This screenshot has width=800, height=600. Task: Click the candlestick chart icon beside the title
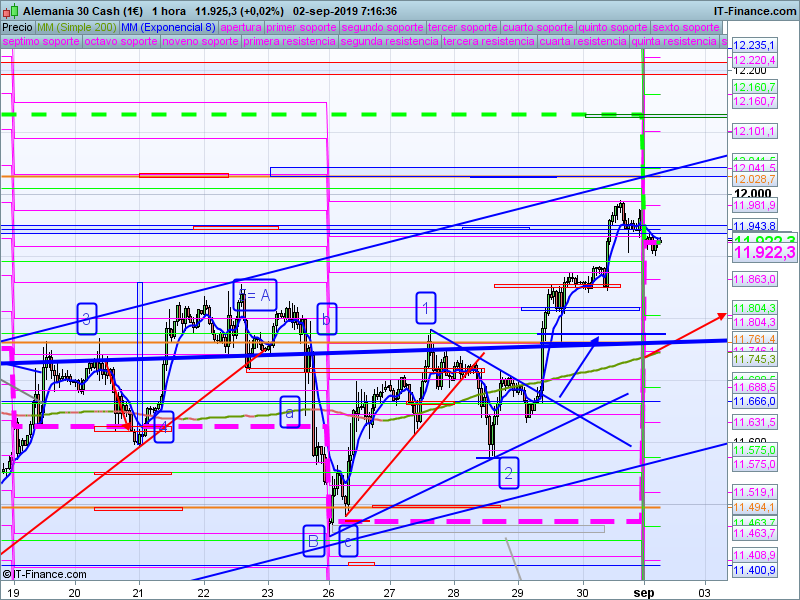10,11
